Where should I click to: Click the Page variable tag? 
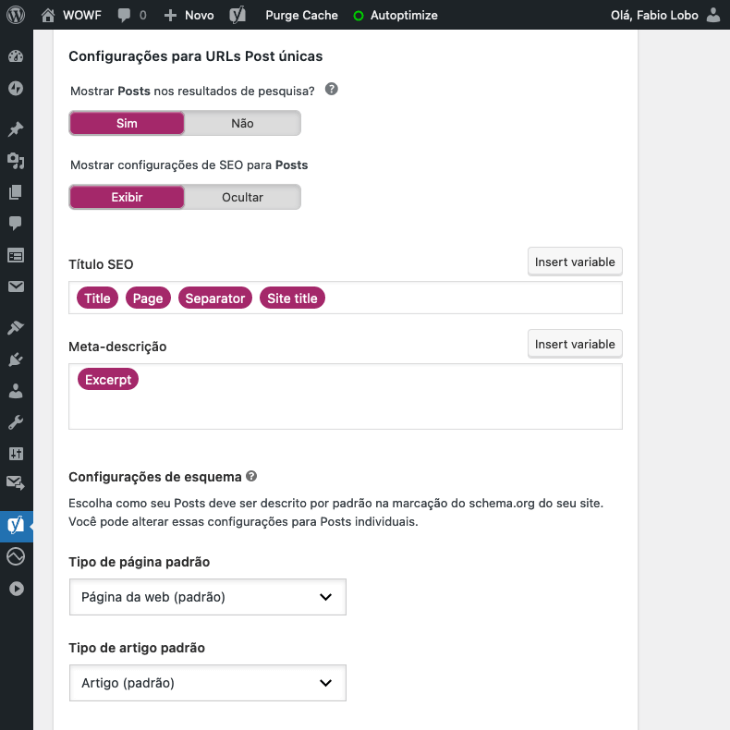pos(148,298)
